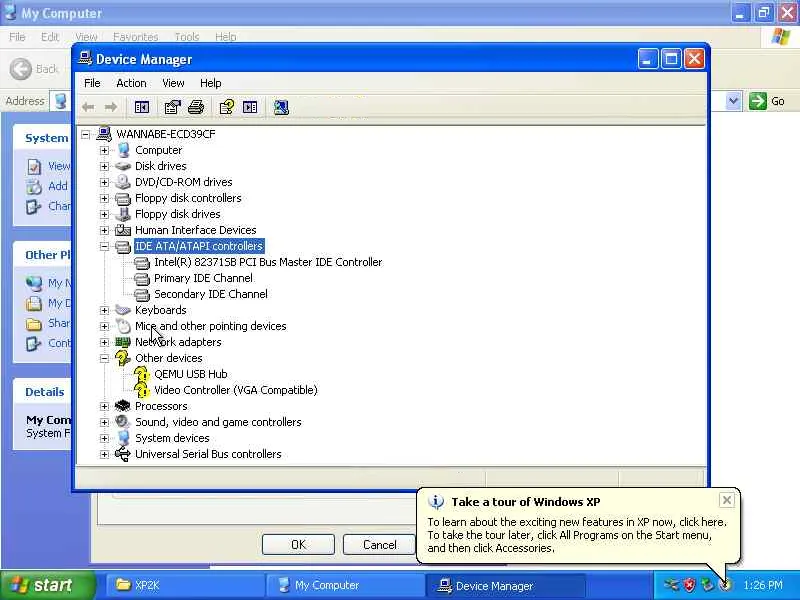The height and width of the screenshot is (600, 800).
Task: Click the Sound, video and game controllers icon
Action: click(x=123, y=422)
